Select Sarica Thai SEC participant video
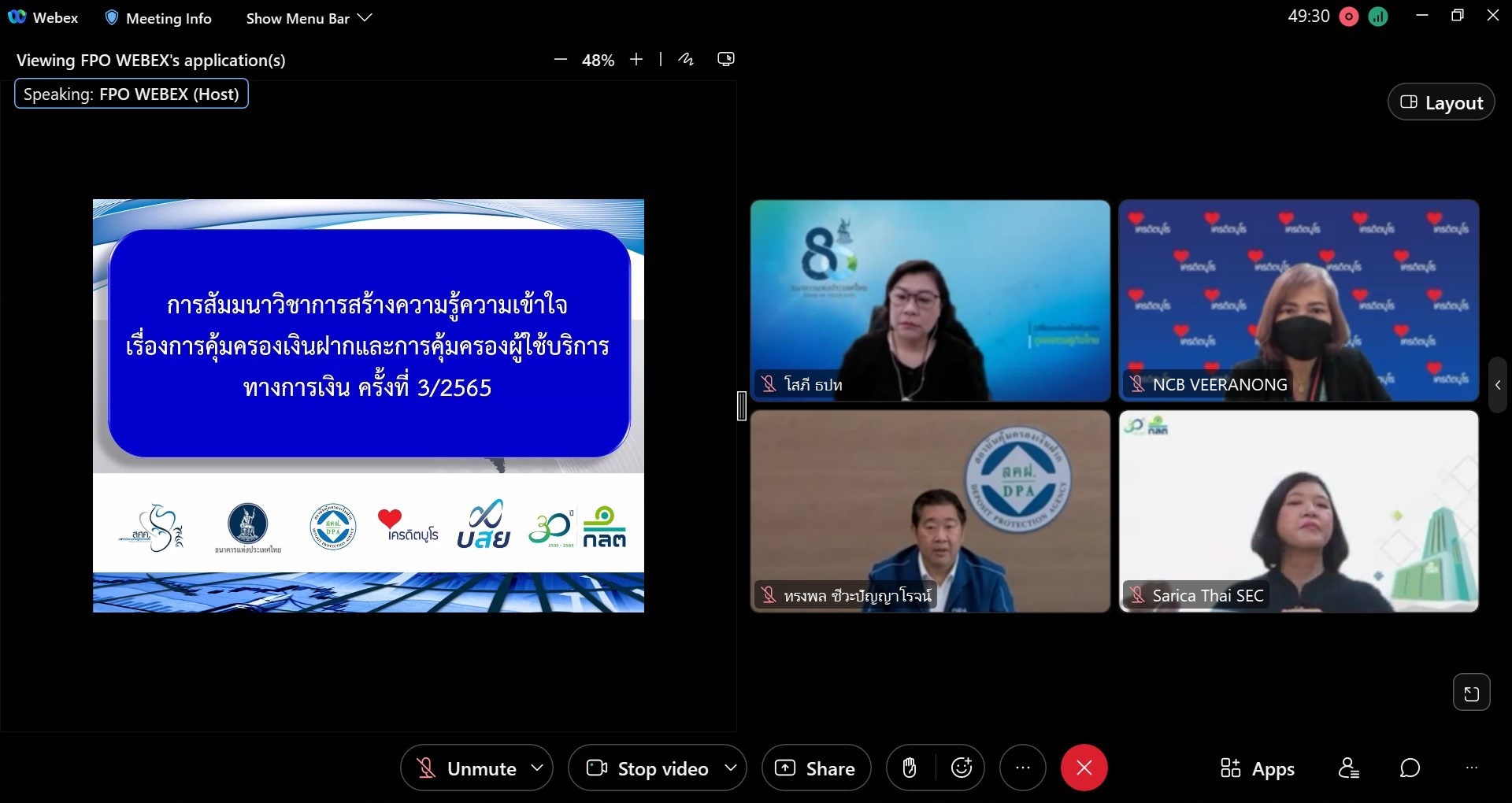The height and width of the screenshot is (803, 1512). pos(1299,511)
